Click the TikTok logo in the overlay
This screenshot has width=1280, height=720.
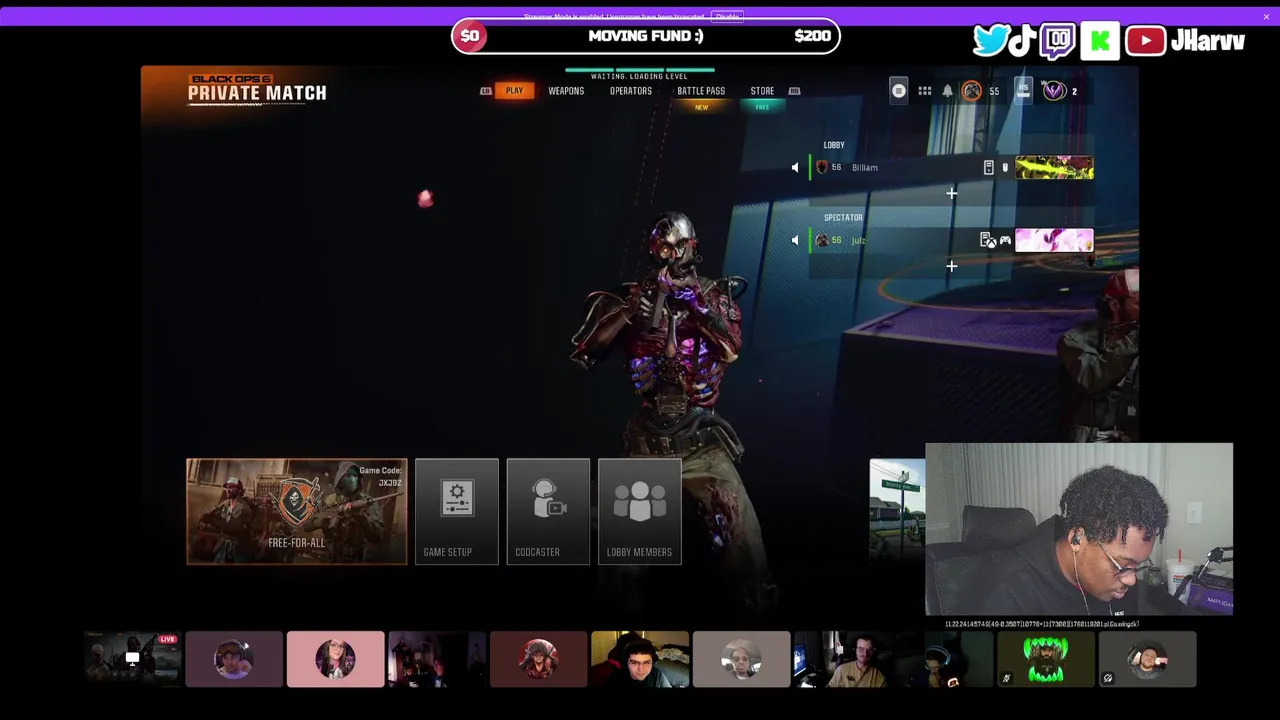[x=1022, y=41]
